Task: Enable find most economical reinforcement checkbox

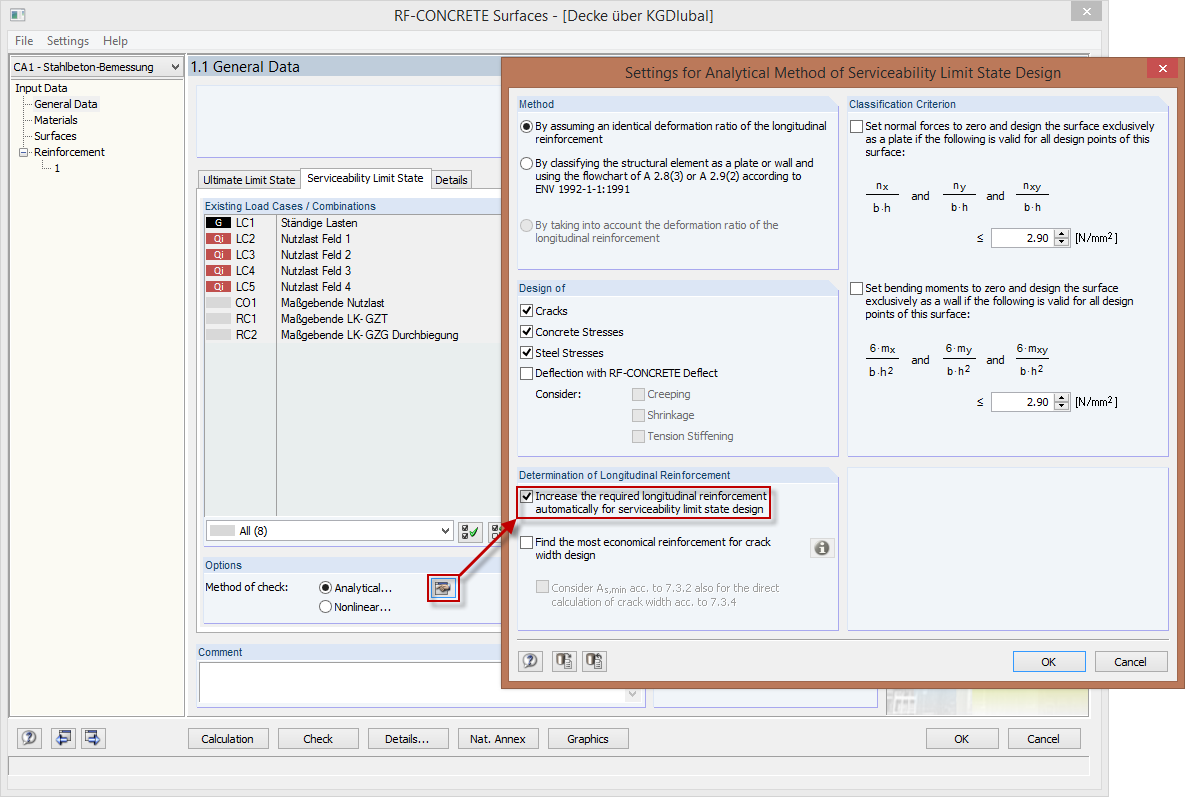Action: tap(527, 542)
